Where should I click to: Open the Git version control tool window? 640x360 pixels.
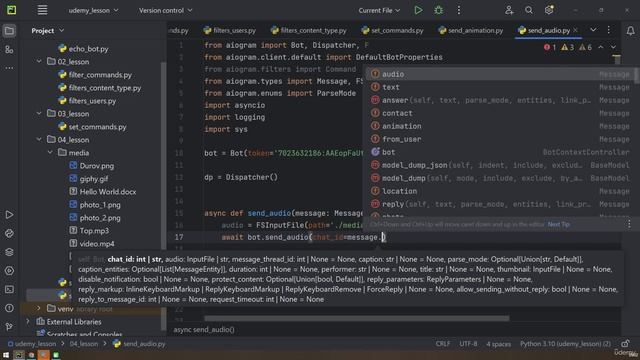pos(9,327)
